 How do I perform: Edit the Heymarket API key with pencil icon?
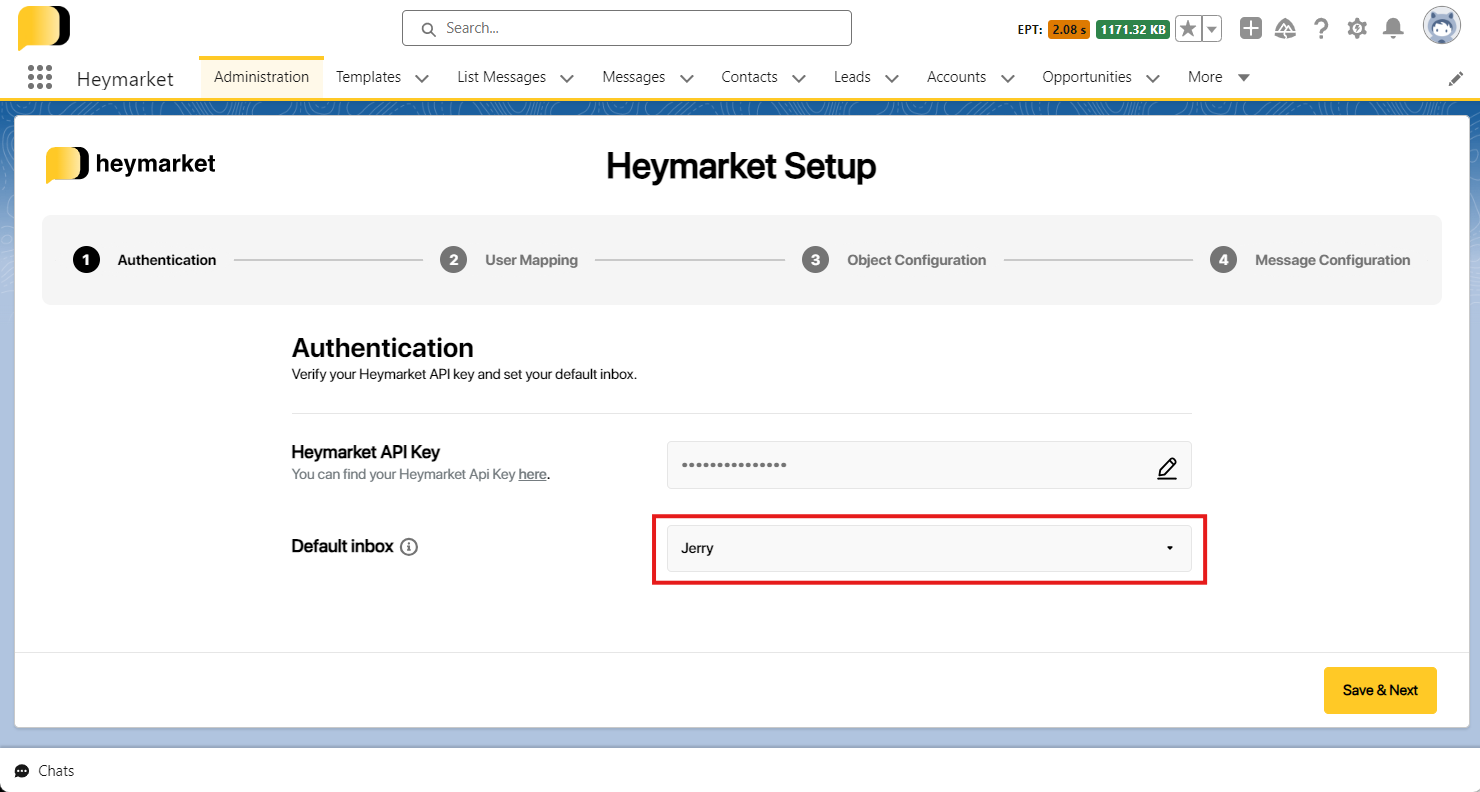click(x=1167, y=468)
